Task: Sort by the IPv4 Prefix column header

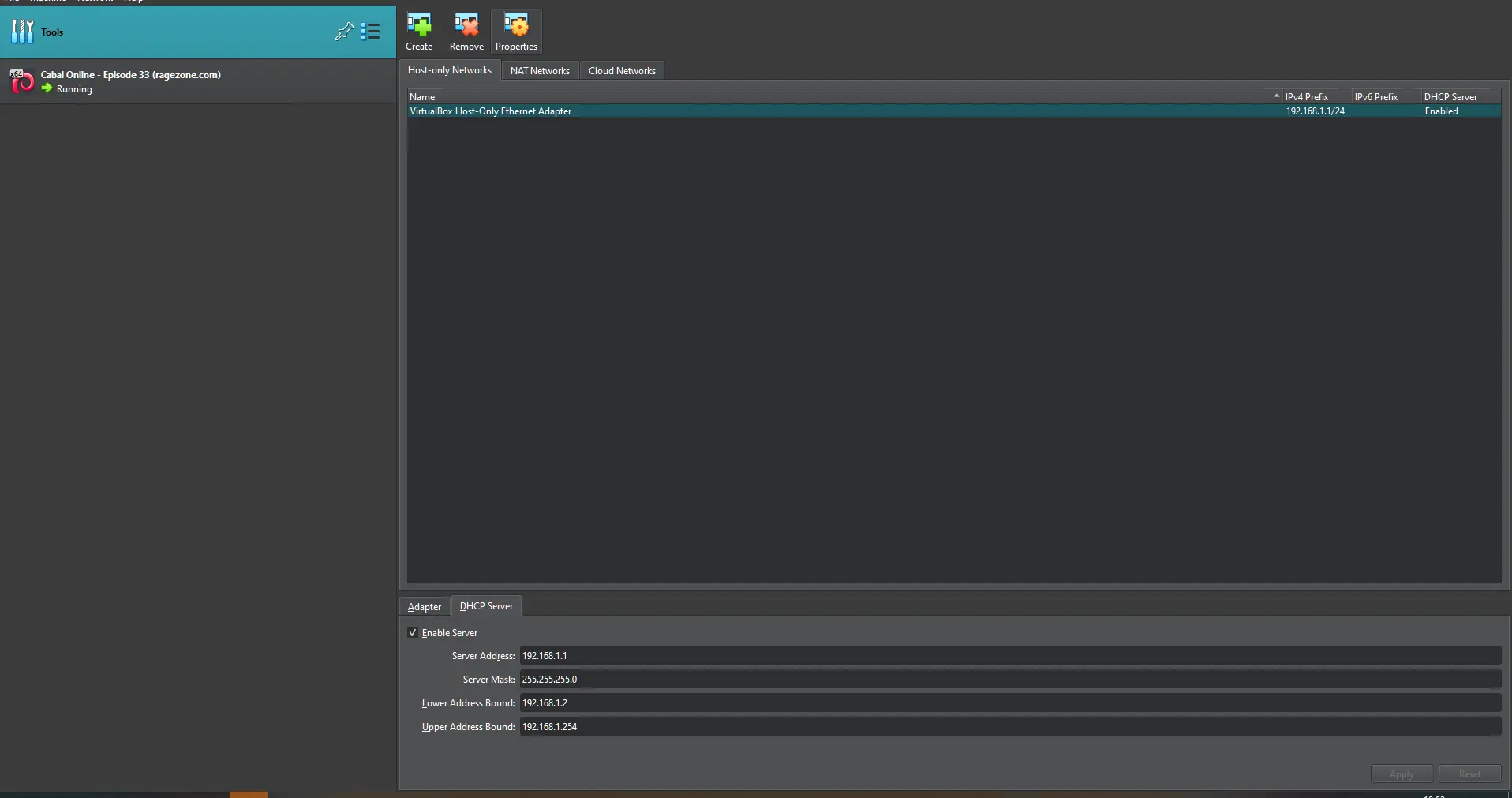Action: click(x=1317, y=97)
